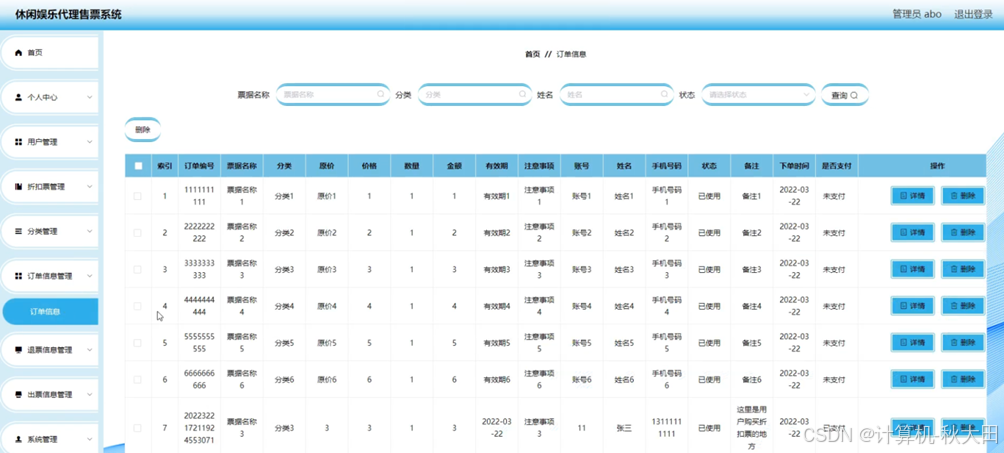
Task: Expand 分类管理 menu chevron
Action: [x=90, y=231]
